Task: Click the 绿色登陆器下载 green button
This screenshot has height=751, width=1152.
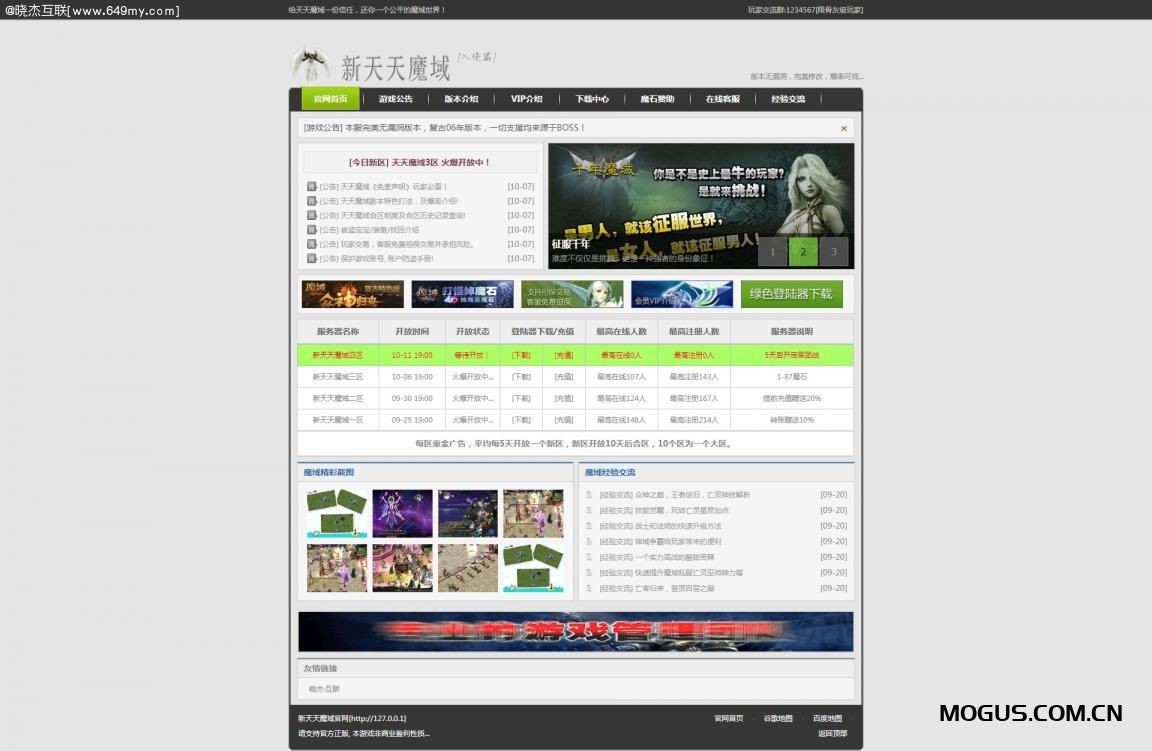Action: [793, 293]
